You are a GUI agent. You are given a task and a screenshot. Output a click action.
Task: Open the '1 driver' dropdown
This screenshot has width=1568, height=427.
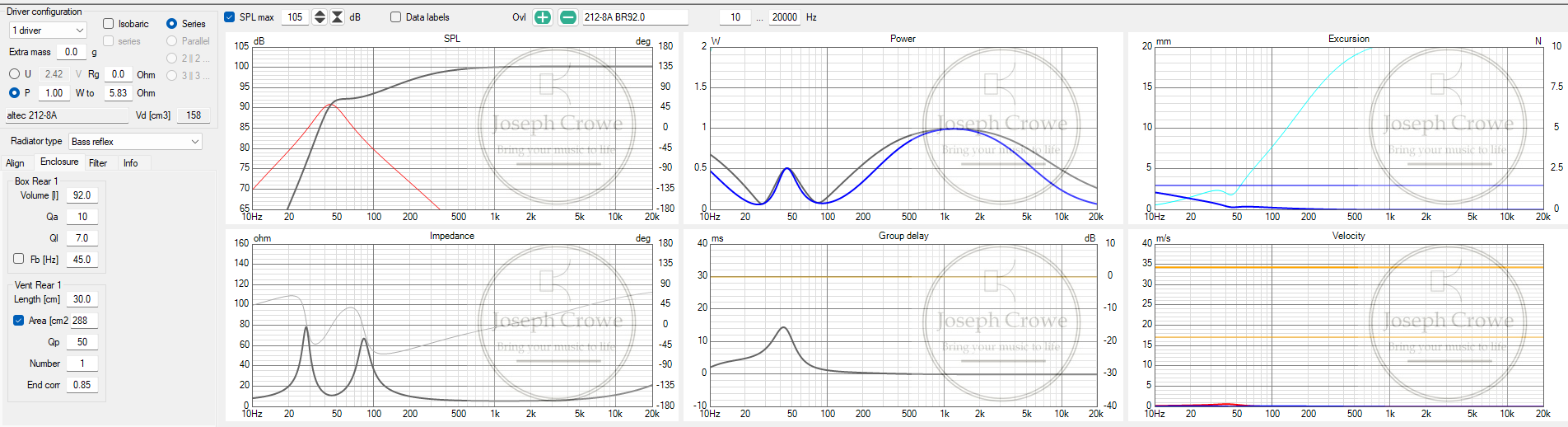(x=48, y=30)
